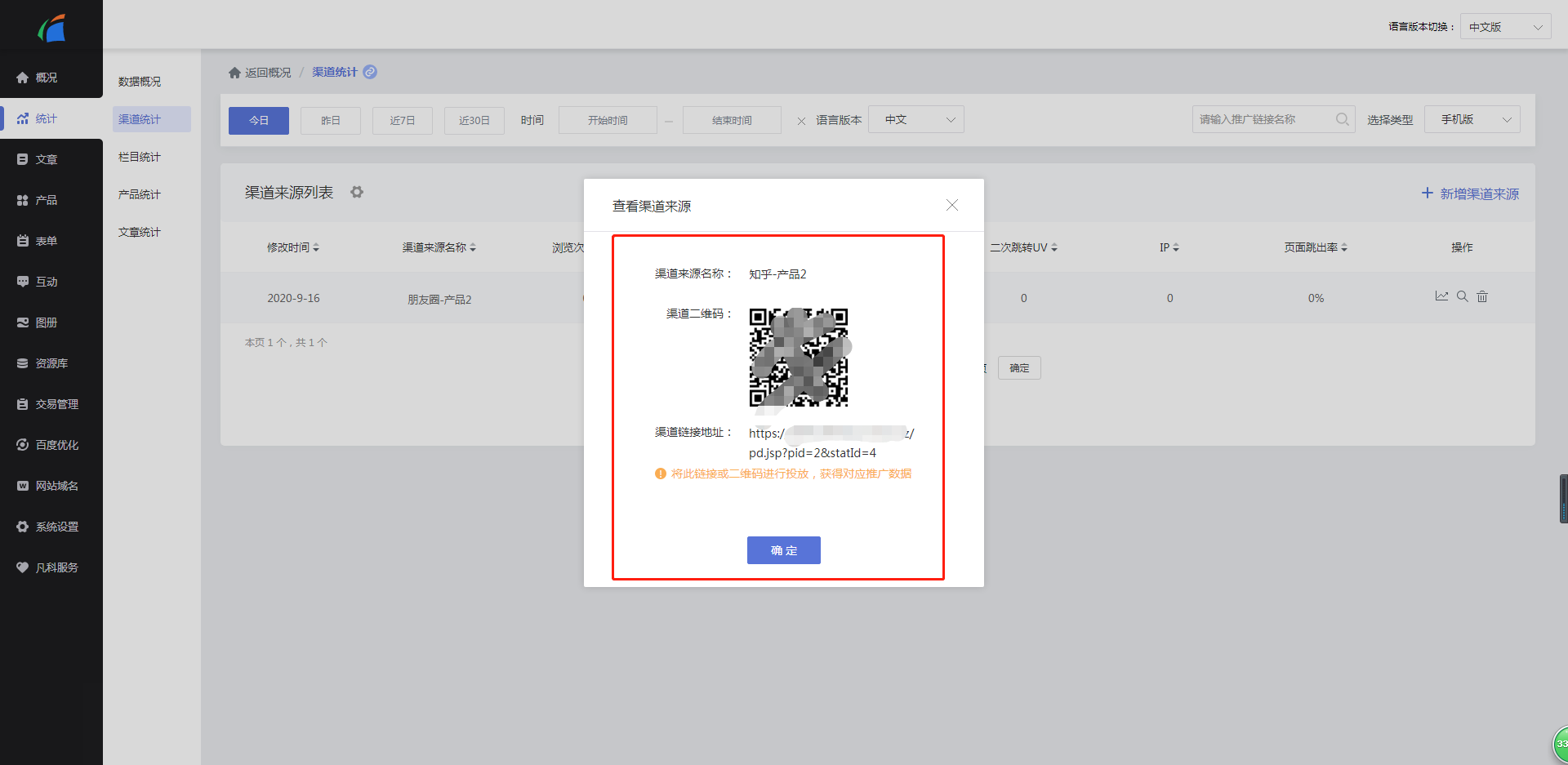This screenshot has height=765, width=1568.
Task: Open 选择类型 手机版 dropdown
Action: point(1472,119)
